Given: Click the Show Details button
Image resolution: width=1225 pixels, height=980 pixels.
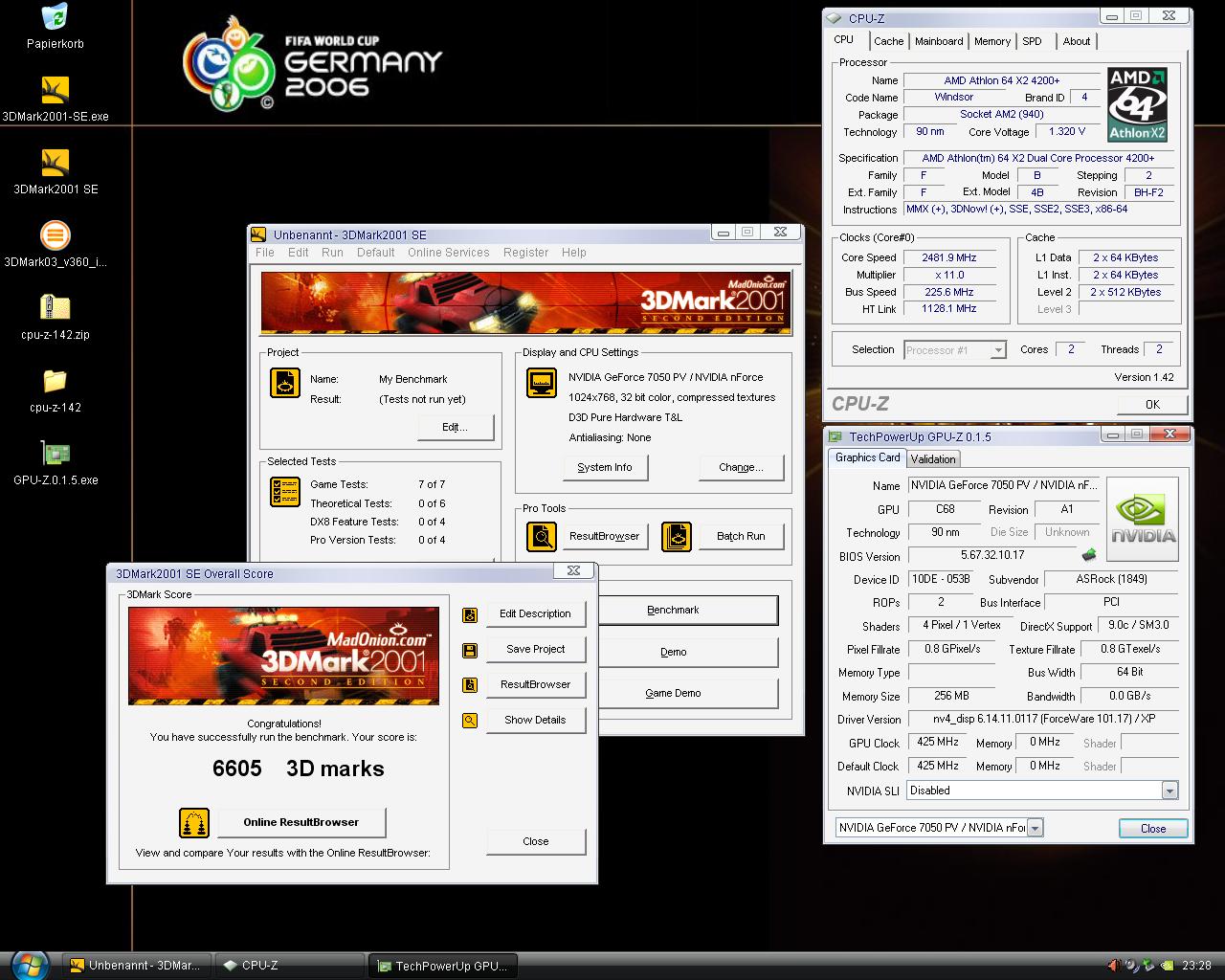Looking at the screenshot, I should click(536, 720).
